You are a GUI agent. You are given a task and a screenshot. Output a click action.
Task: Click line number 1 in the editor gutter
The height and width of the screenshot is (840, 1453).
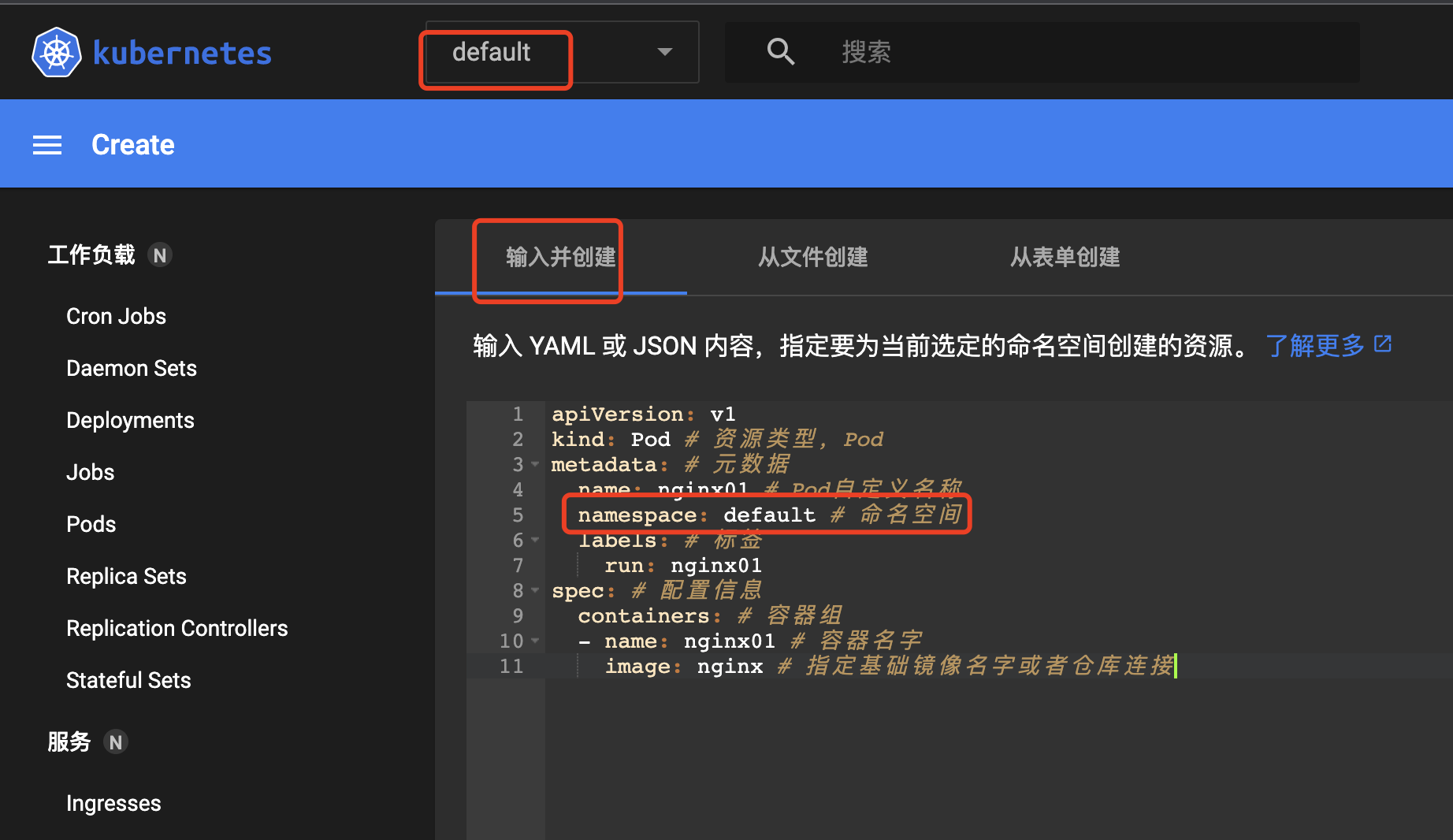tap(518, 414)
